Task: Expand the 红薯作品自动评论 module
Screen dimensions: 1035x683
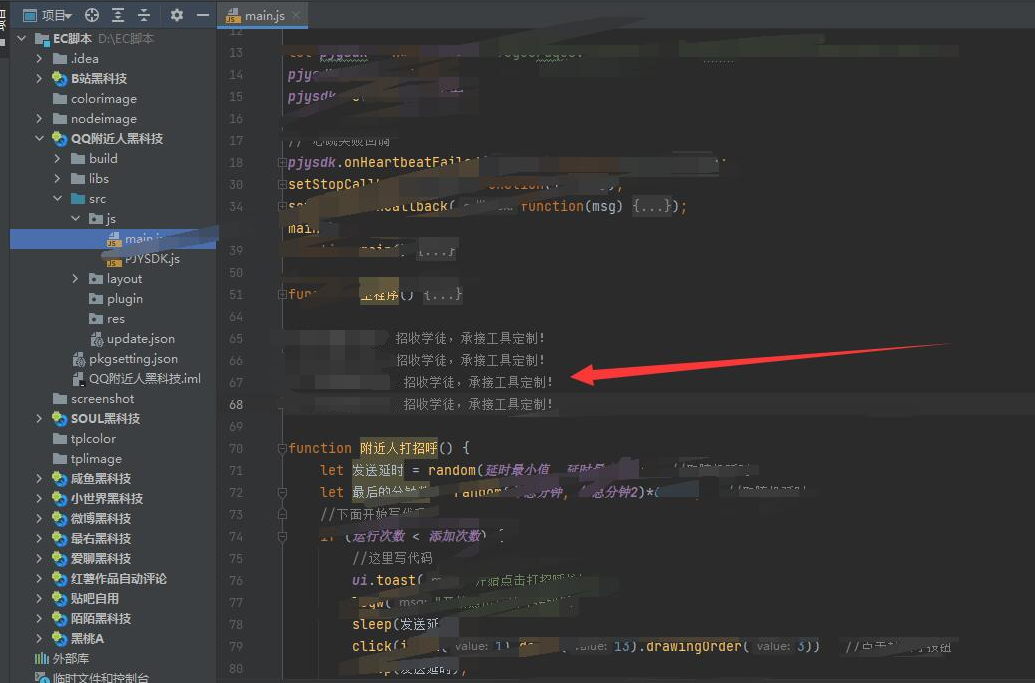Action: (40, 578)
